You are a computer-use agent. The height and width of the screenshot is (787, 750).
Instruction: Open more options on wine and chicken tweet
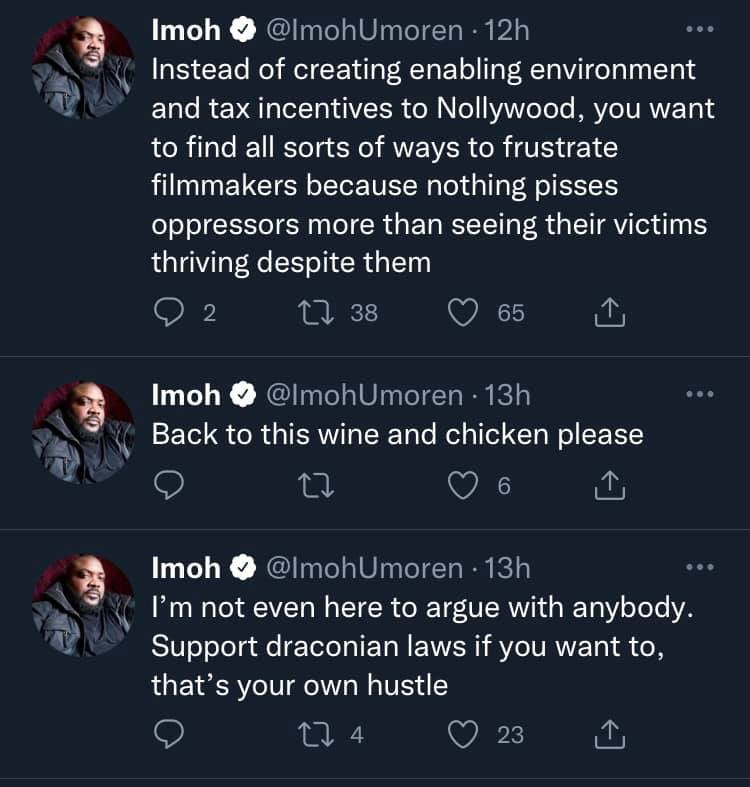700,394
